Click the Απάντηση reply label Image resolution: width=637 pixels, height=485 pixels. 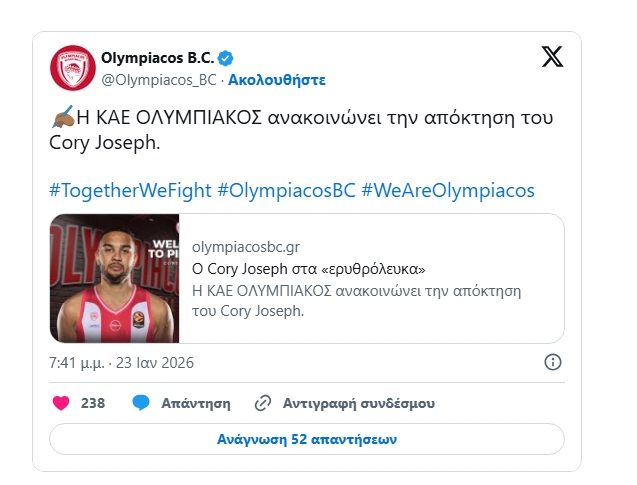pos(196,404)
